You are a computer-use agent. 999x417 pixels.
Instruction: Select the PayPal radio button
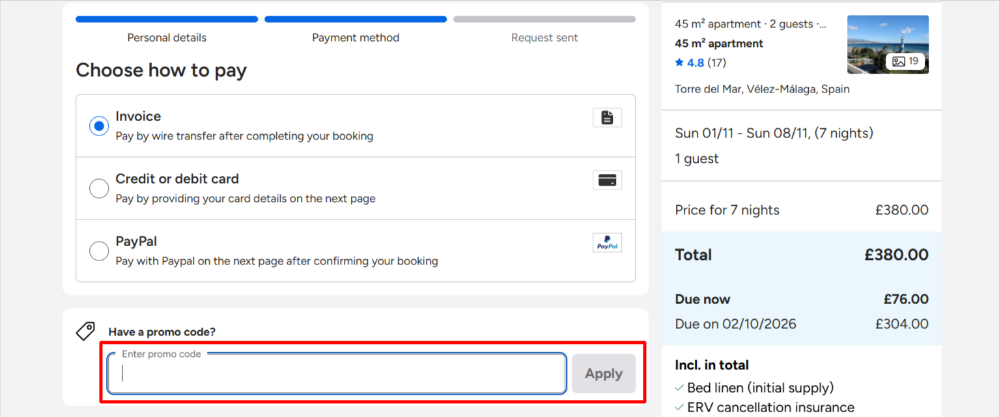[x=99, y=251]
